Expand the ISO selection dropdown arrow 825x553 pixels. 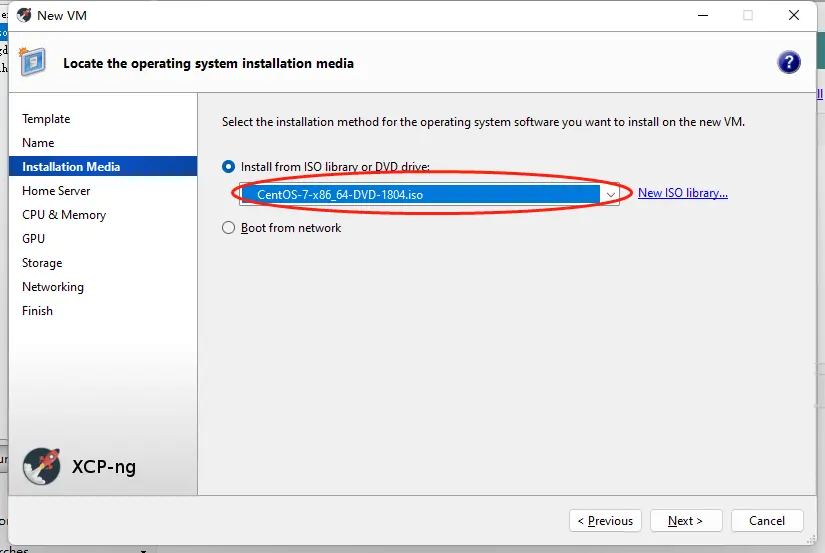(x=610, y=195)
